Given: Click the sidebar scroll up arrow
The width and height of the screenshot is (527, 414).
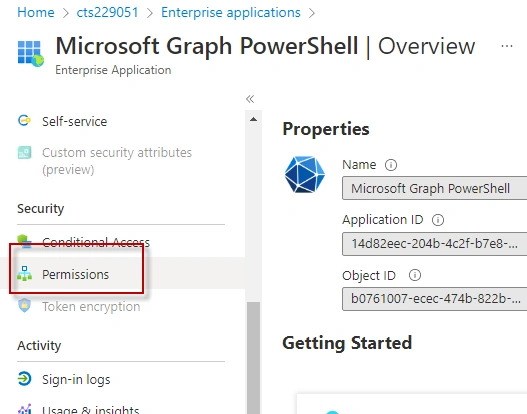Looking at the screenshot, I should point(254,119).
